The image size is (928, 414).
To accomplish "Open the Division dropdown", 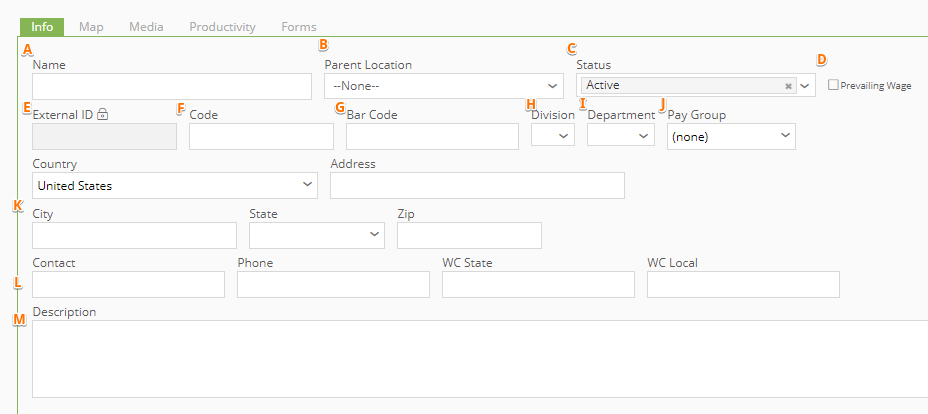I will point(553,136).
